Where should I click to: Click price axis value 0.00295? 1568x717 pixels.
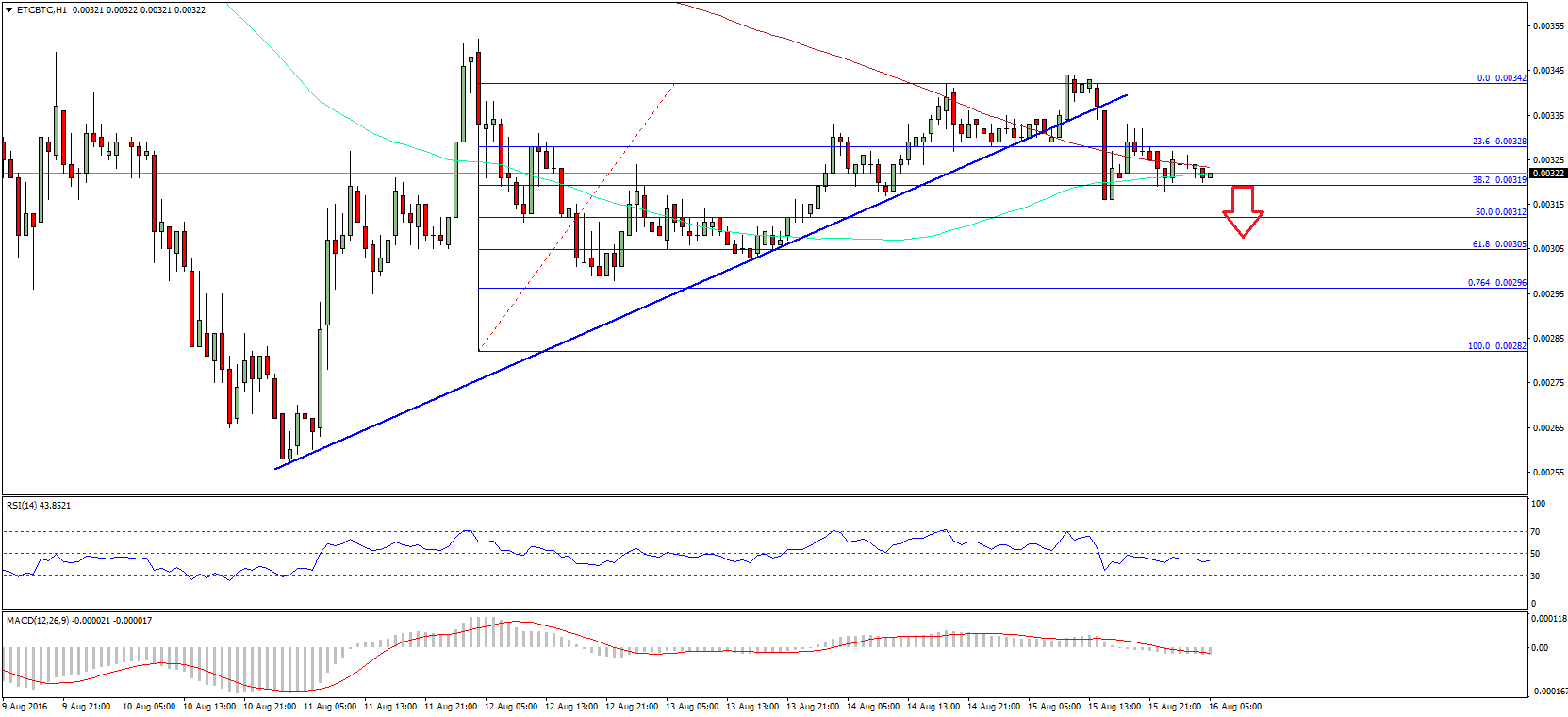point(1549,294)
